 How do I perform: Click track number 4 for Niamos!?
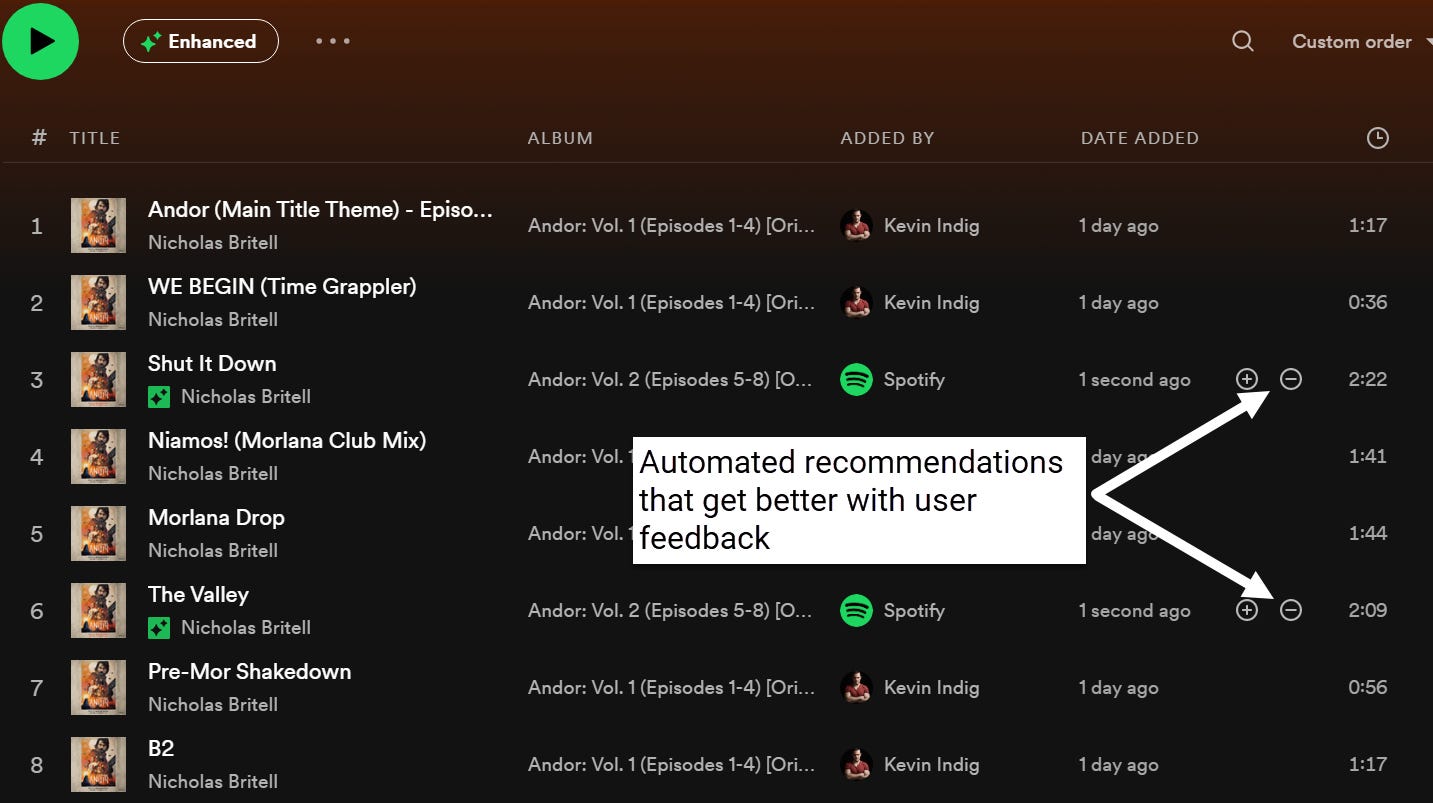(x=37, y=457)
